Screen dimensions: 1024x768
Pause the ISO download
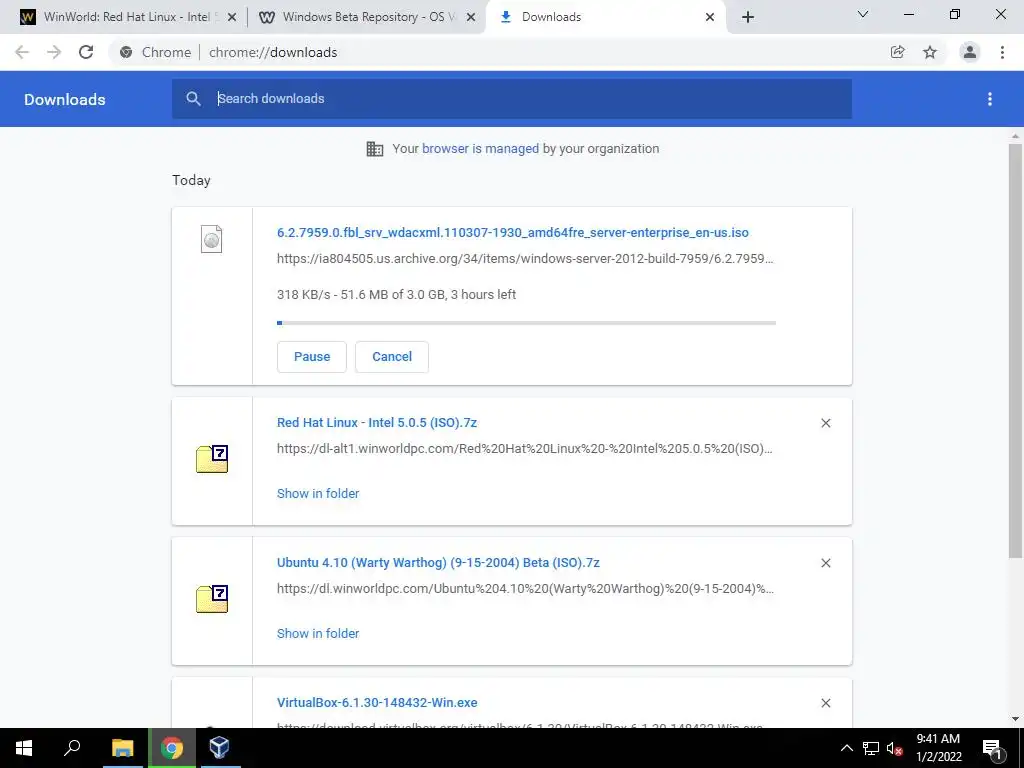coord(312,357)
